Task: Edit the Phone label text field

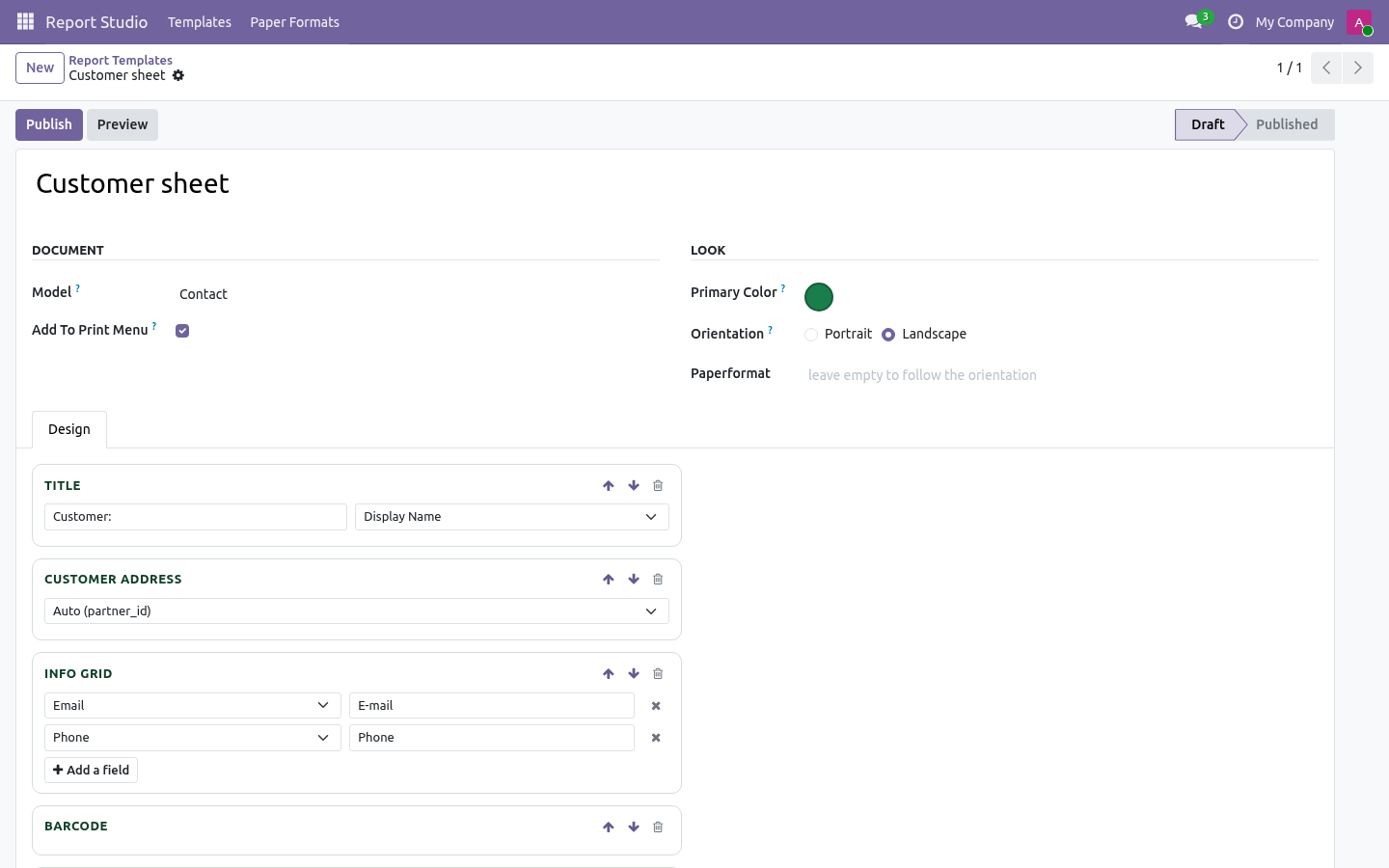Action: [x=492, y=738]
